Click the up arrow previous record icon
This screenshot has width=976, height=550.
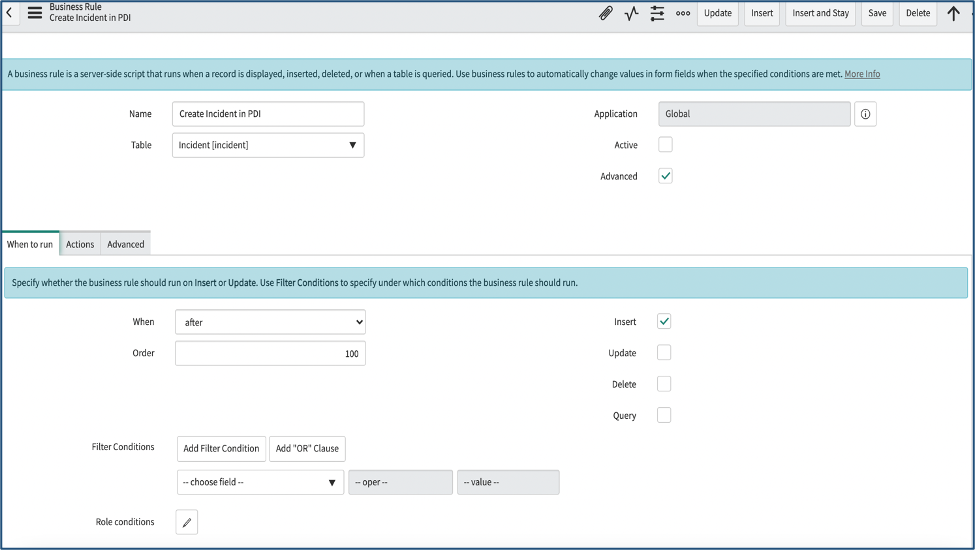(953, 13)
